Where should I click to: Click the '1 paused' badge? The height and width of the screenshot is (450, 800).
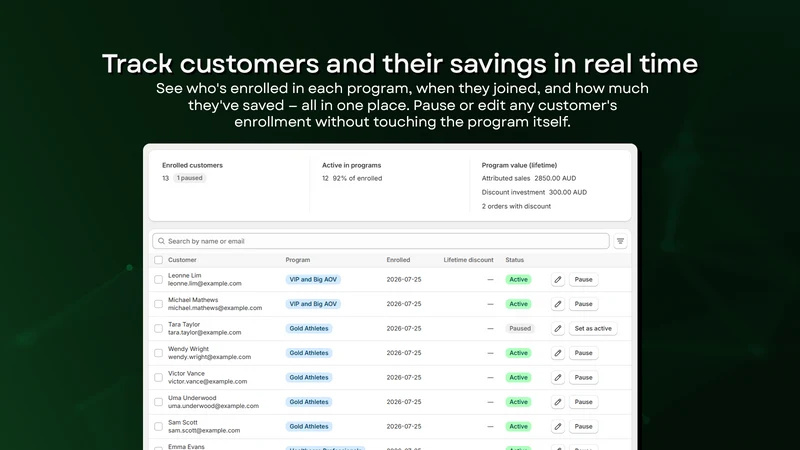pyautogui.click(x=189, y=178)
